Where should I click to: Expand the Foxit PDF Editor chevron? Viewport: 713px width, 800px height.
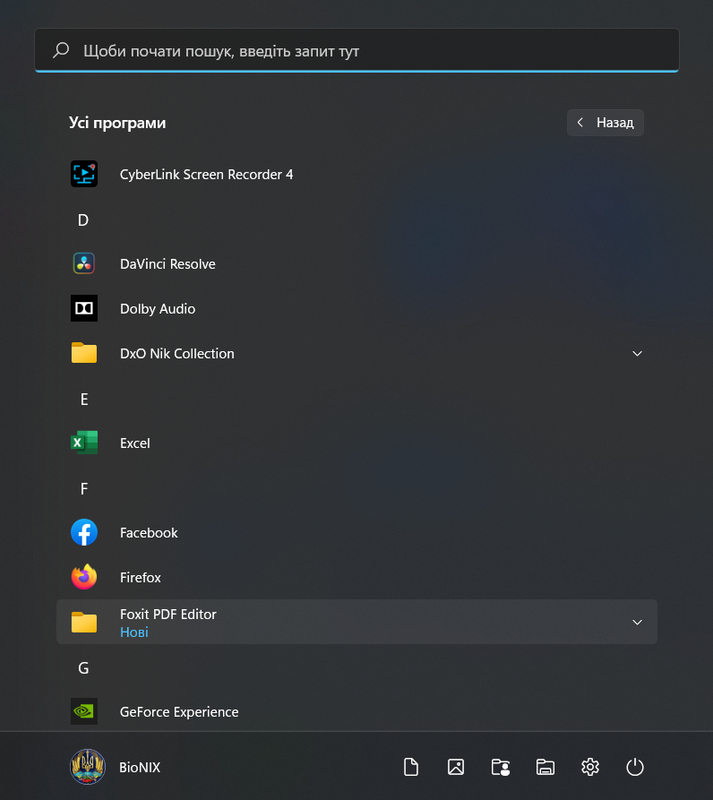point(637,622)
